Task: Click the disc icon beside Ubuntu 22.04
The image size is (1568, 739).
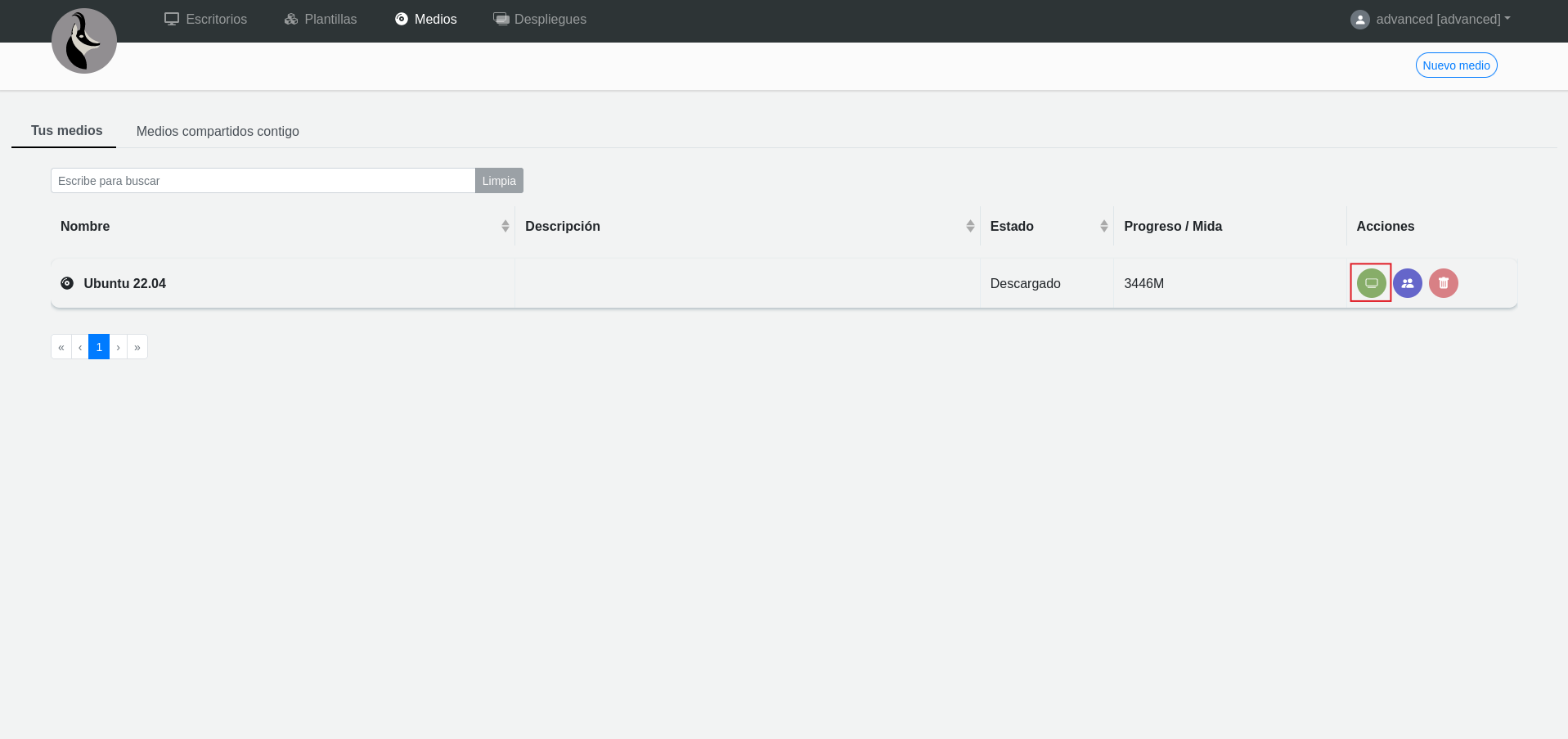Action: tap(67, 283)
